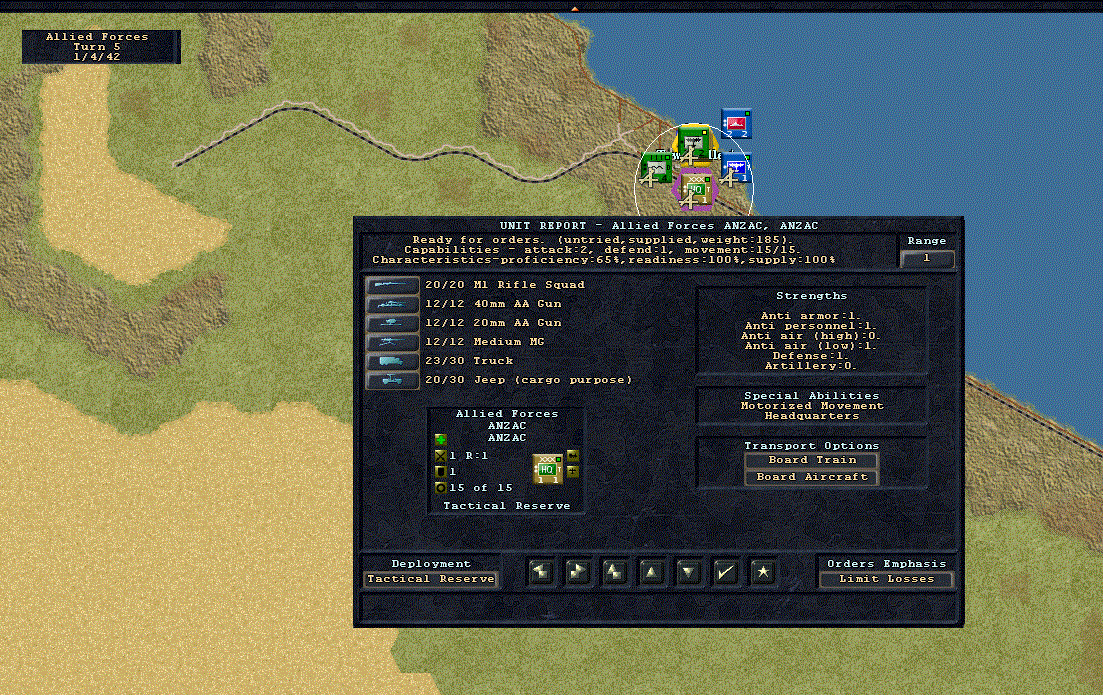
Task: Click the star button in report toolbar
Action: pos(763,572)
